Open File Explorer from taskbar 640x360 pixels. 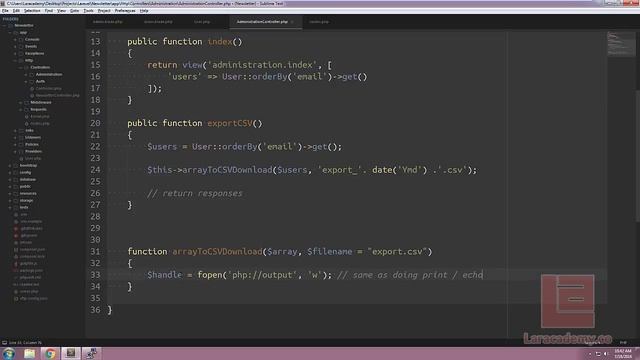pyautogui.click(x=29, y=353)
